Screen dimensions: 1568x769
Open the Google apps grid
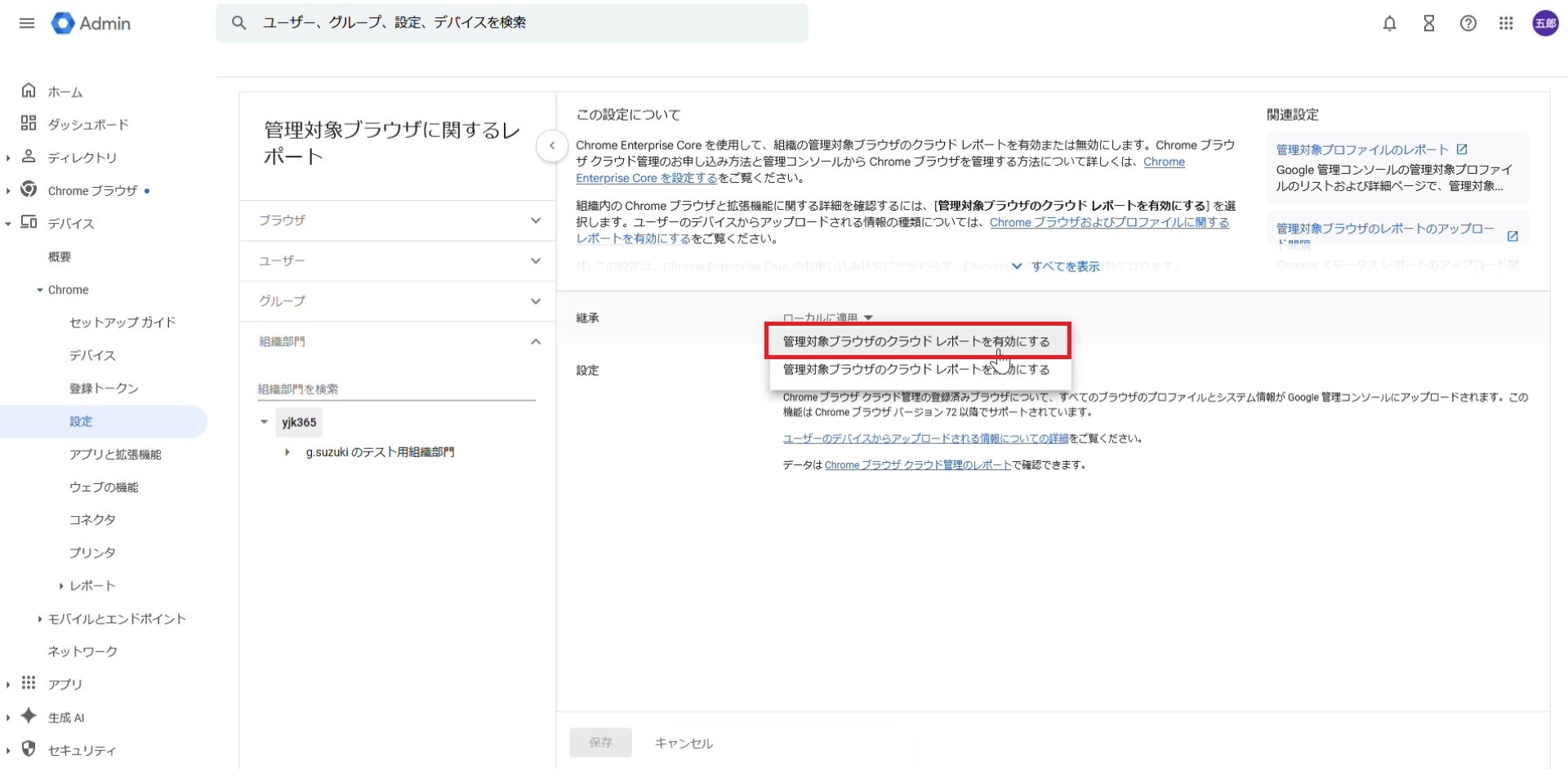(x=1506, y=24)
